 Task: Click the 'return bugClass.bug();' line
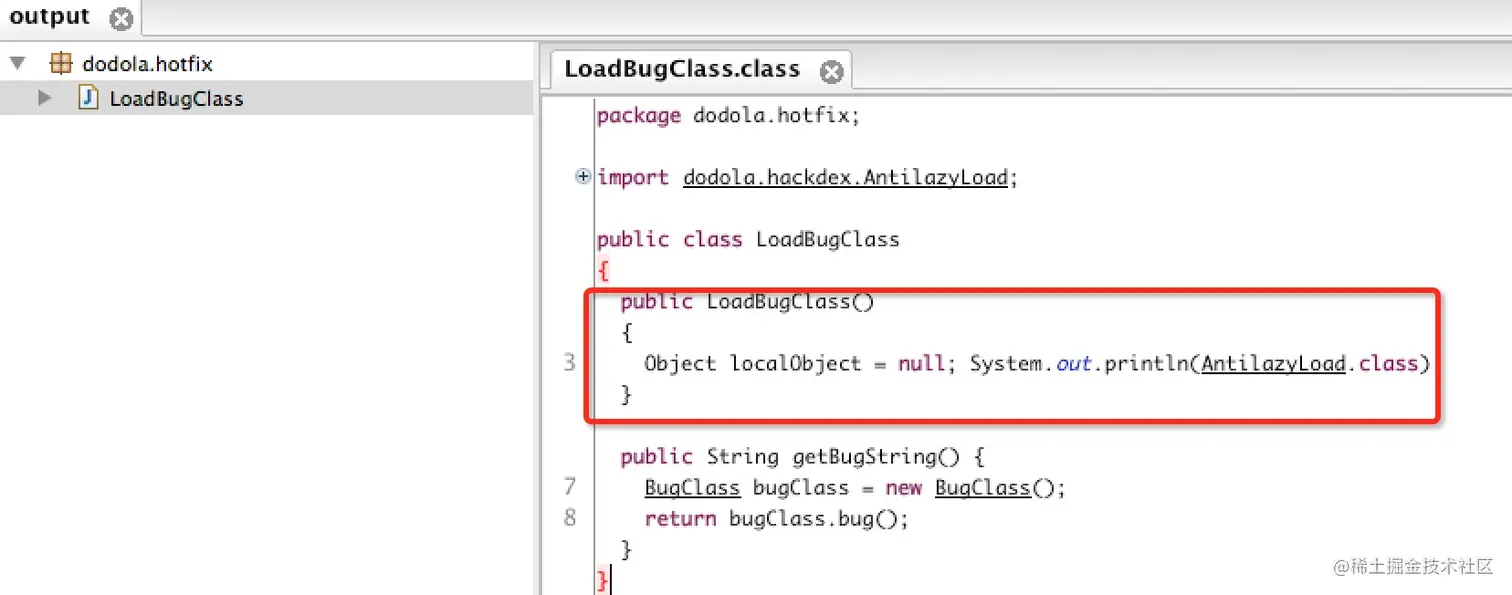point(776,519)
